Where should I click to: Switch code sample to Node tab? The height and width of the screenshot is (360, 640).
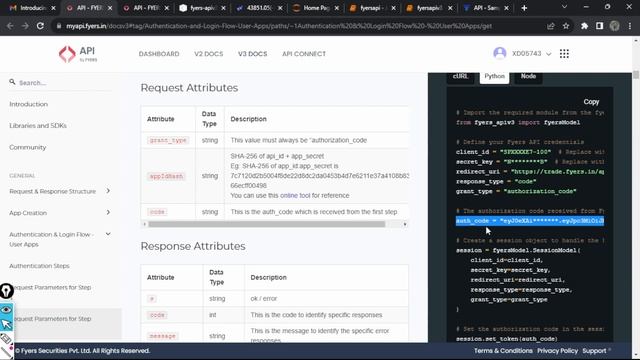pyautogui.click(x=528, y=77)
